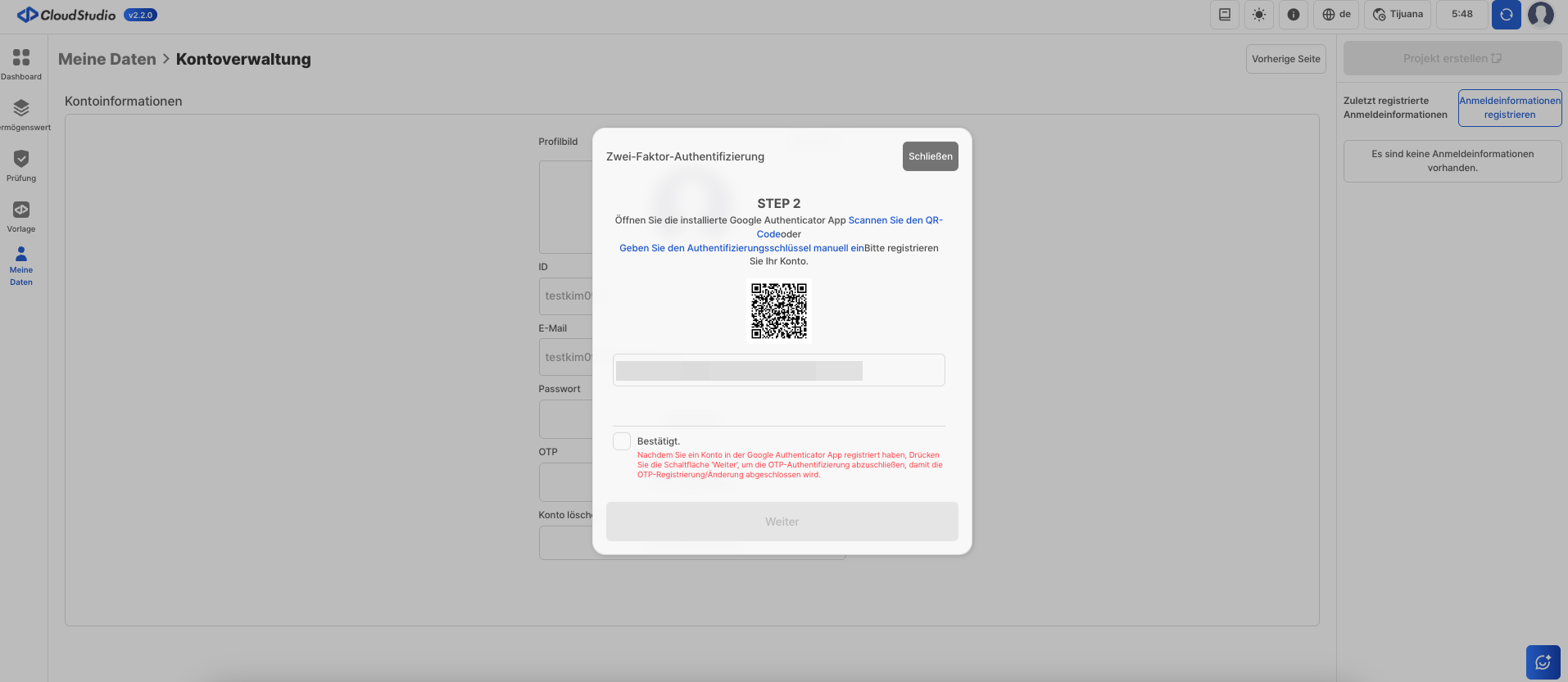Close the two-factor dialog with Schließen
The image size is (1568, 682).
[x=930, y=156]
